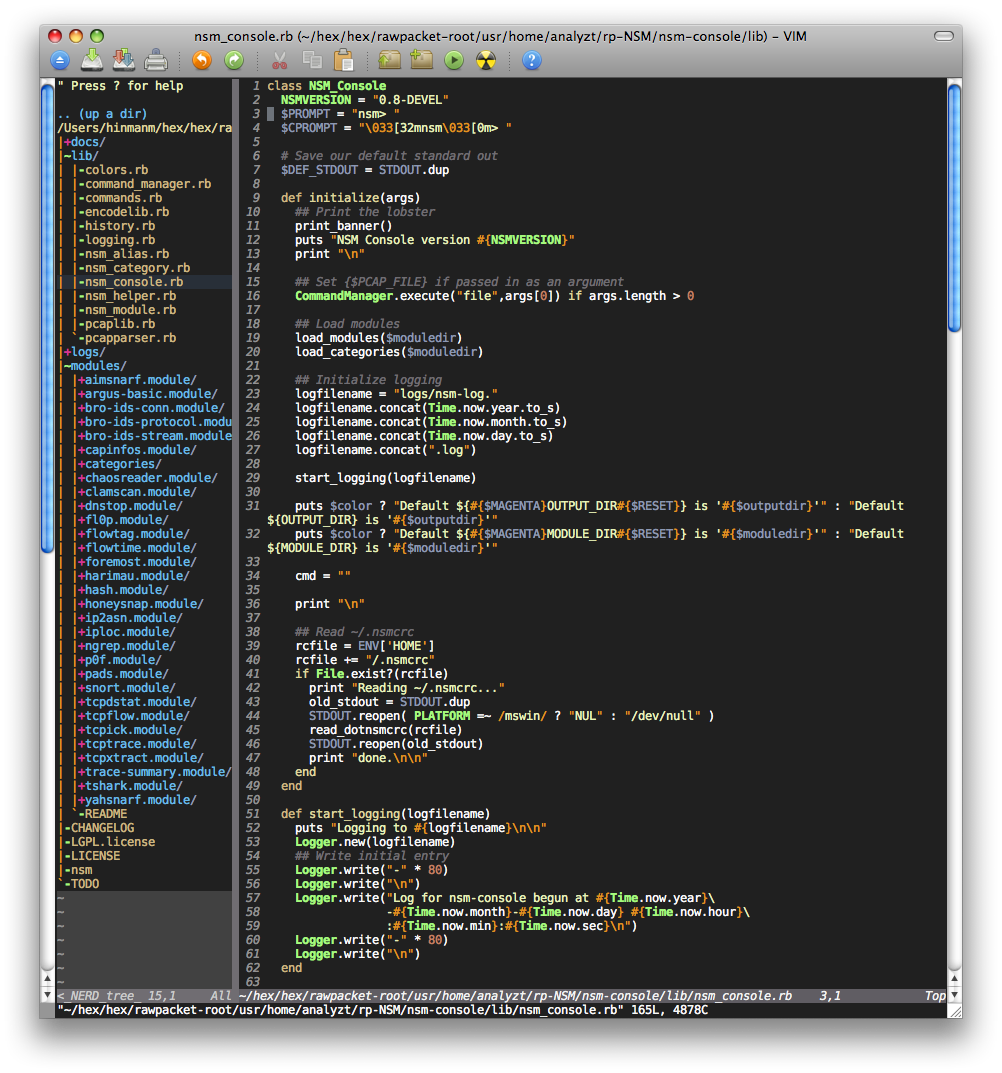Place cursor on 'class NSM_Console' line
Screen dimensions: 1002x1073
pyautogui.click(x=326, y=86)
